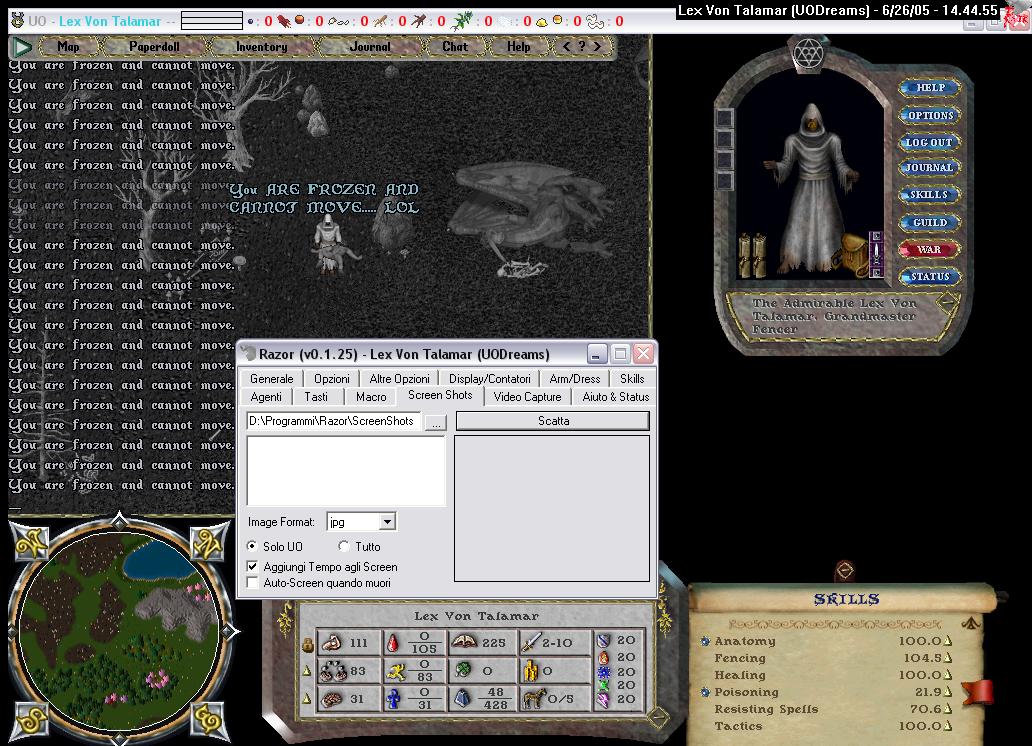Click the Resisting Spells skill row

point(833,709)
